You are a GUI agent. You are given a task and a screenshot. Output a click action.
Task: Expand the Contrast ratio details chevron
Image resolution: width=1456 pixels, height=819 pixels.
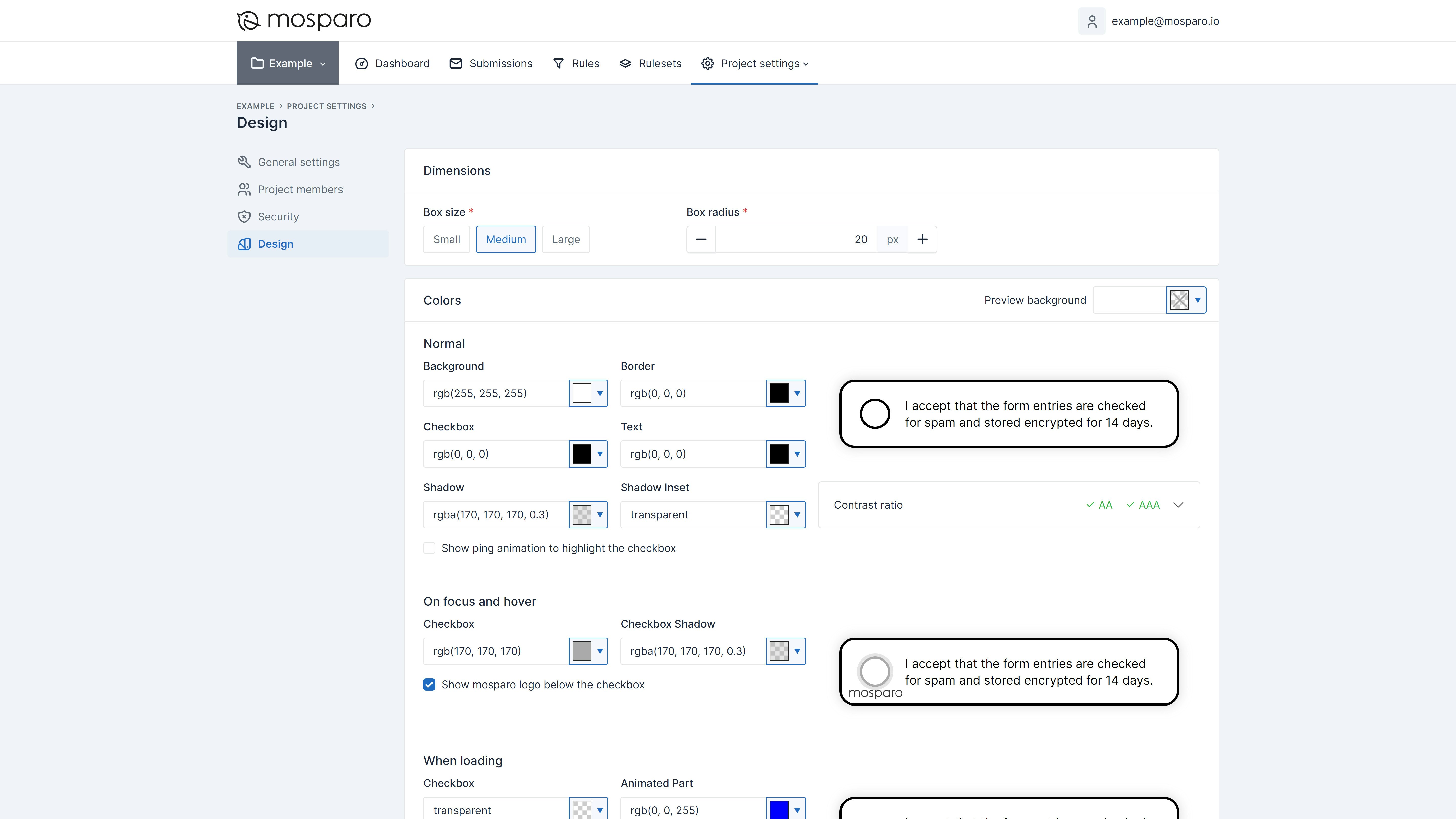pyautogui.click(x=1178, y=505)
